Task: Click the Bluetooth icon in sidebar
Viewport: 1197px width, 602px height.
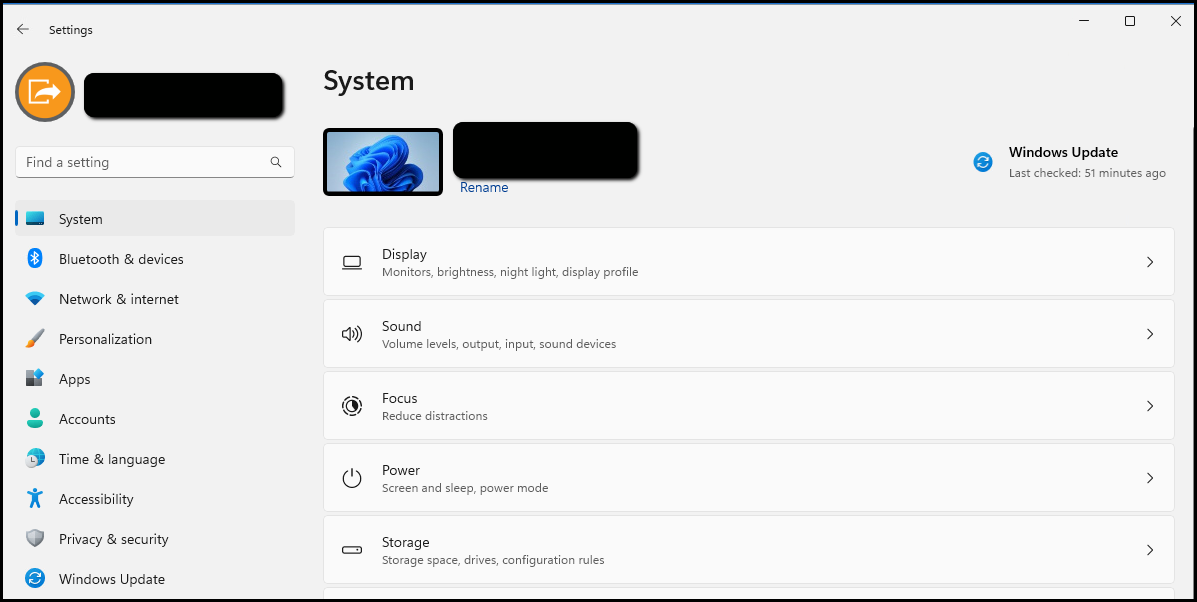Action: pyautogui.click(x=35, y=259)
